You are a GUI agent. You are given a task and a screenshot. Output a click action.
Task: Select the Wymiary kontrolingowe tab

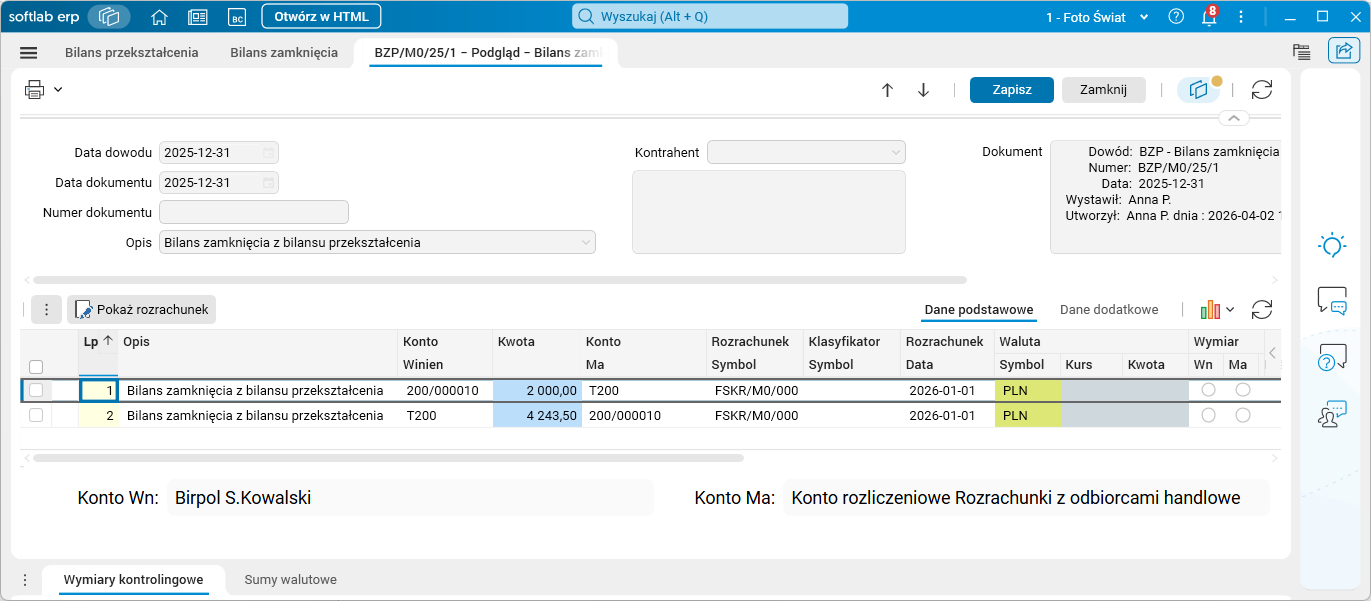(133, 580)
